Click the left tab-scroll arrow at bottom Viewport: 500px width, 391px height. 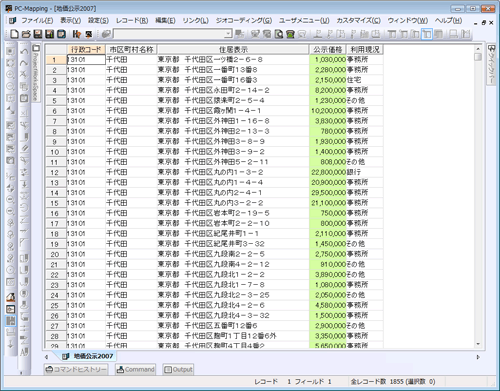point(46,357)
